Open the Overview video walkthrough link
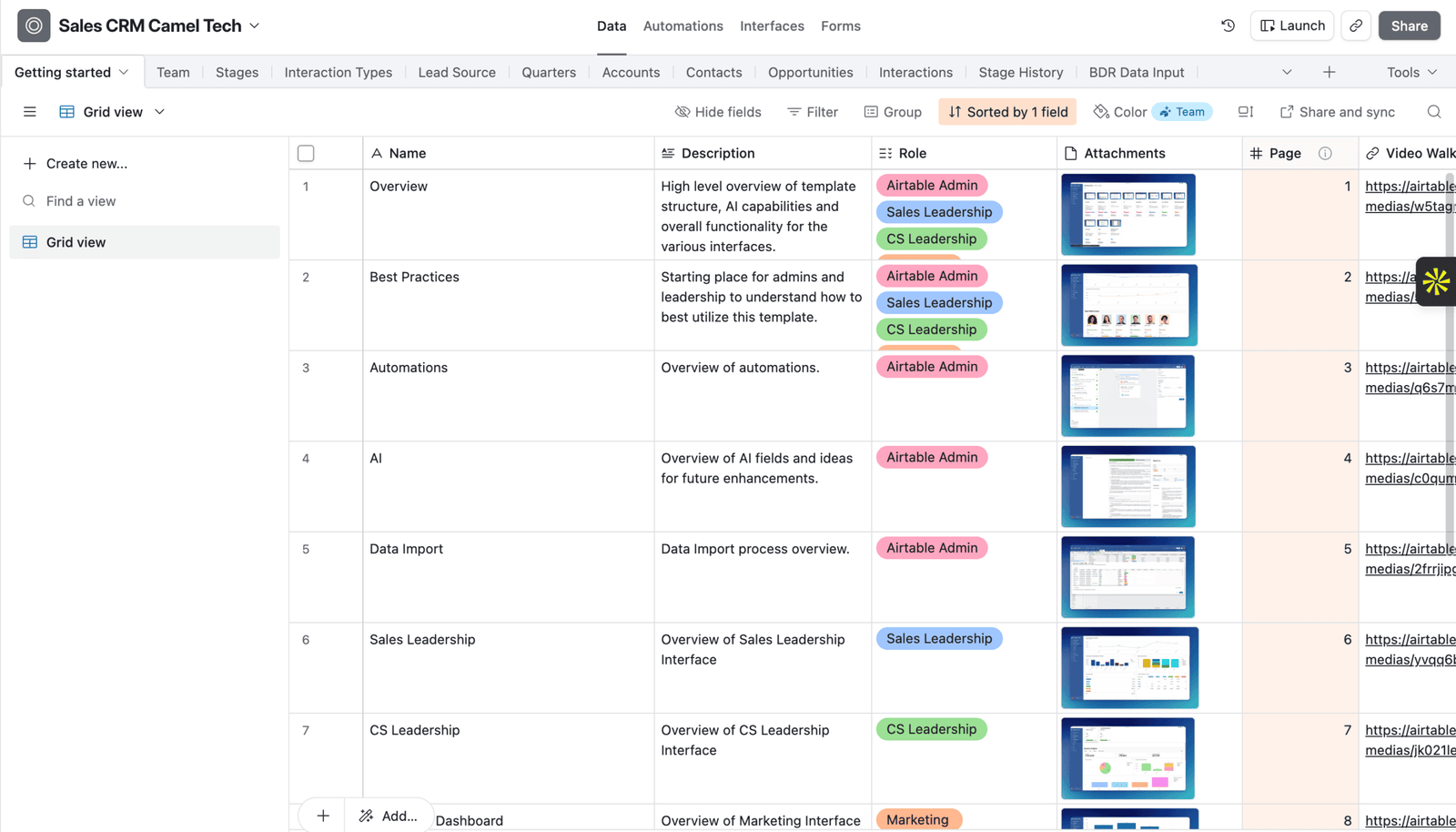The height and width of the screenshot is (832, 1456). click(1410, 196)
